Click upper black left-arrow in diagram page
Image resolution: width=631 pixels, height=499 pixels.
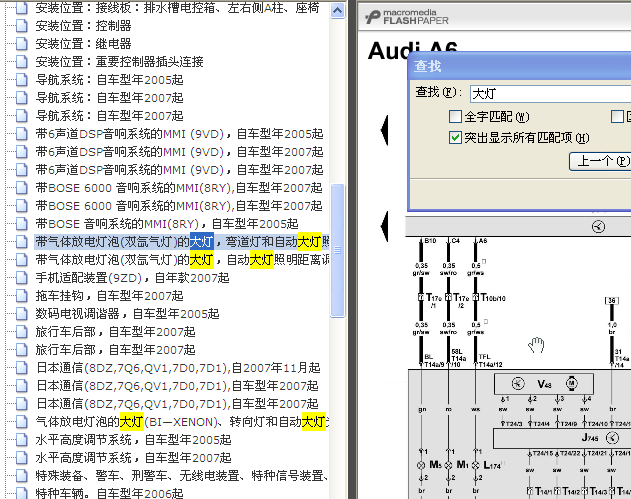coord(384,130)
